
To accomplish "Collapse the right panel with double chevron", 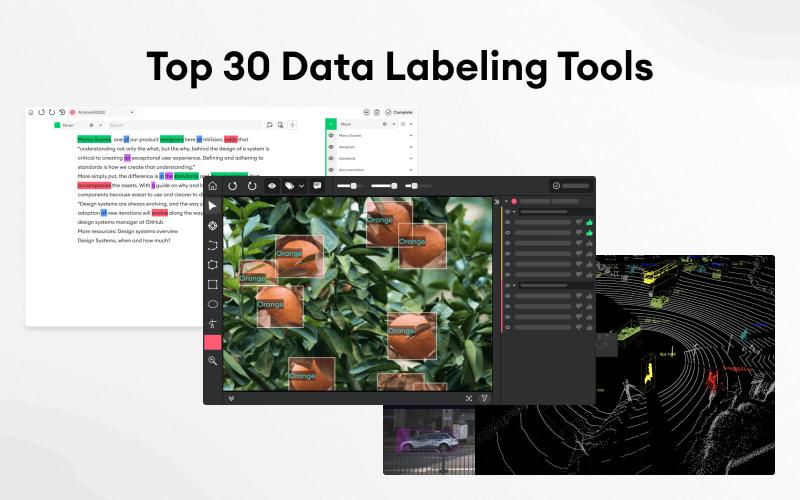I will coord(497,201).
